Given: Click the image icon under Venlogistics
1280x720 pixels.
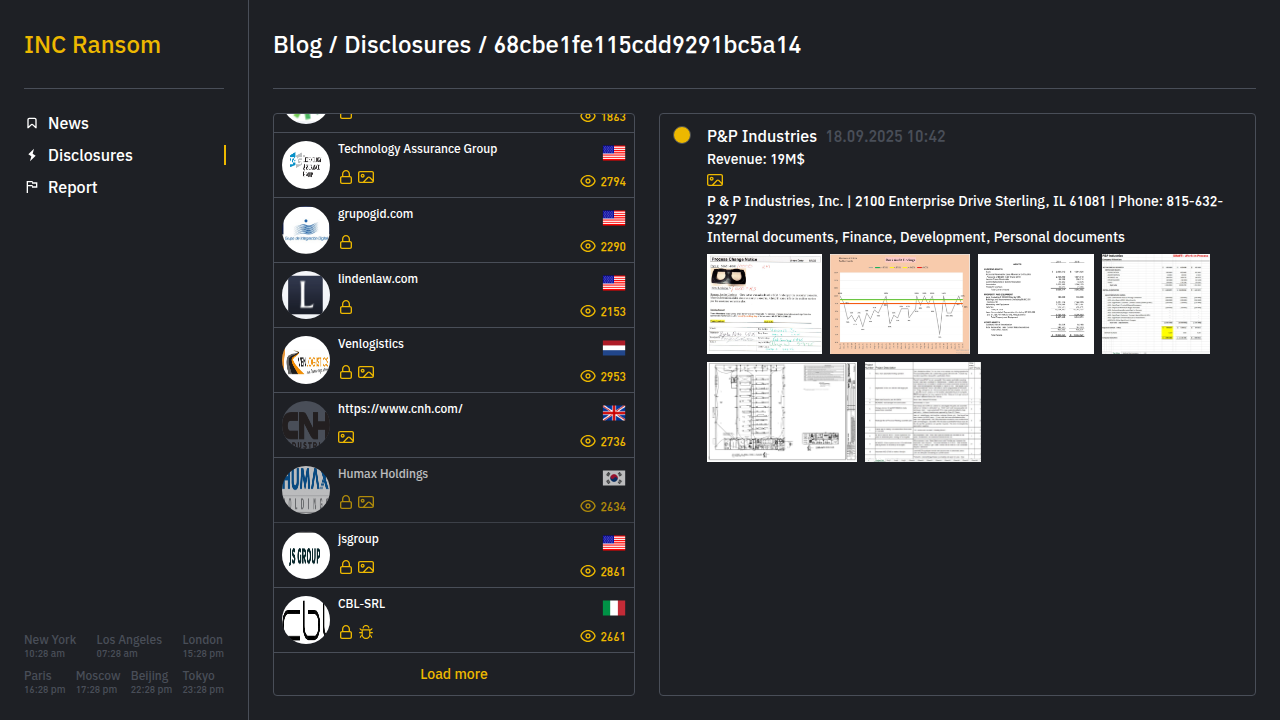Looking at the screenshot, I should (366, 372).
